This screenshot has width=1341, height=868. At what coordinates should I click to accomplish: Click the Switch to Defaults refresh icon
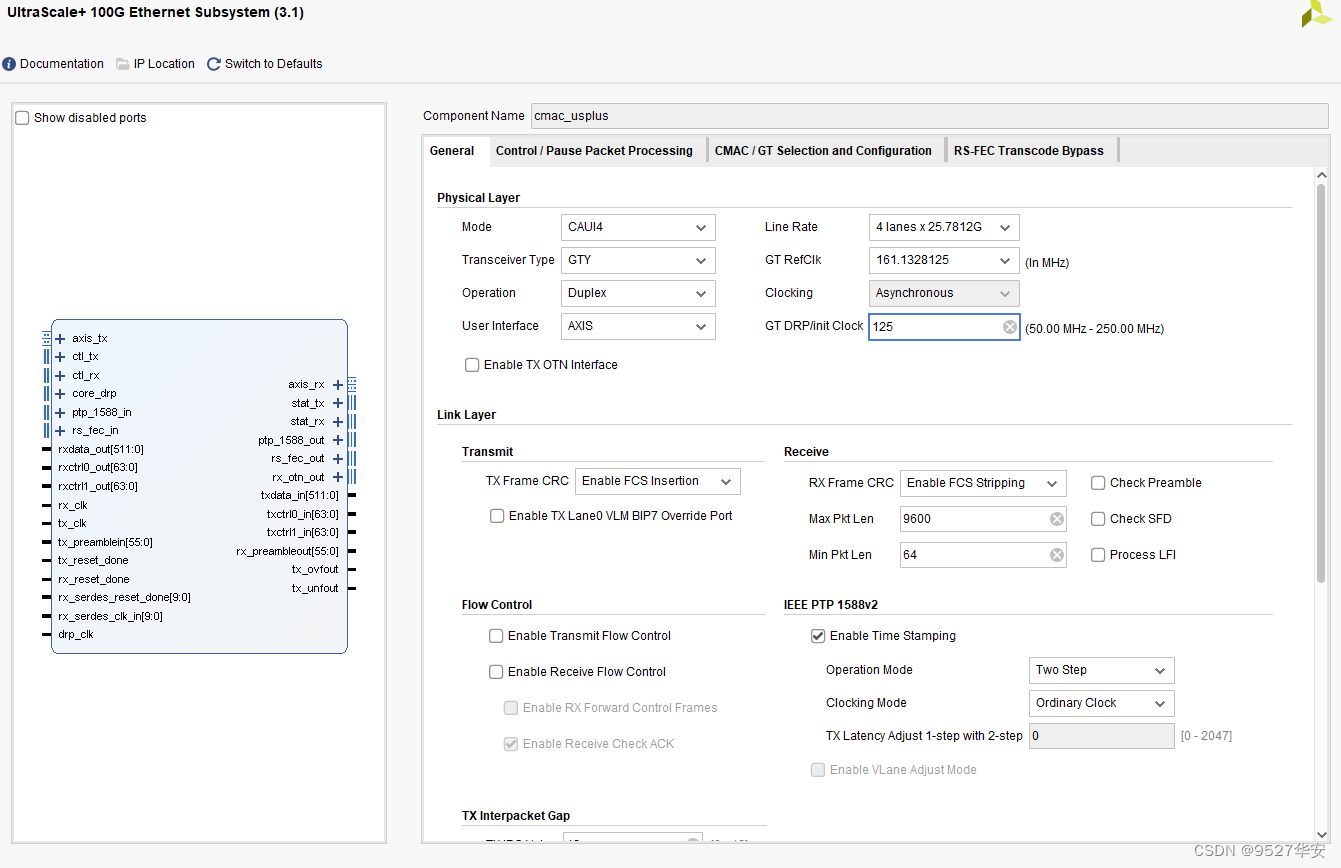point(214,64)
